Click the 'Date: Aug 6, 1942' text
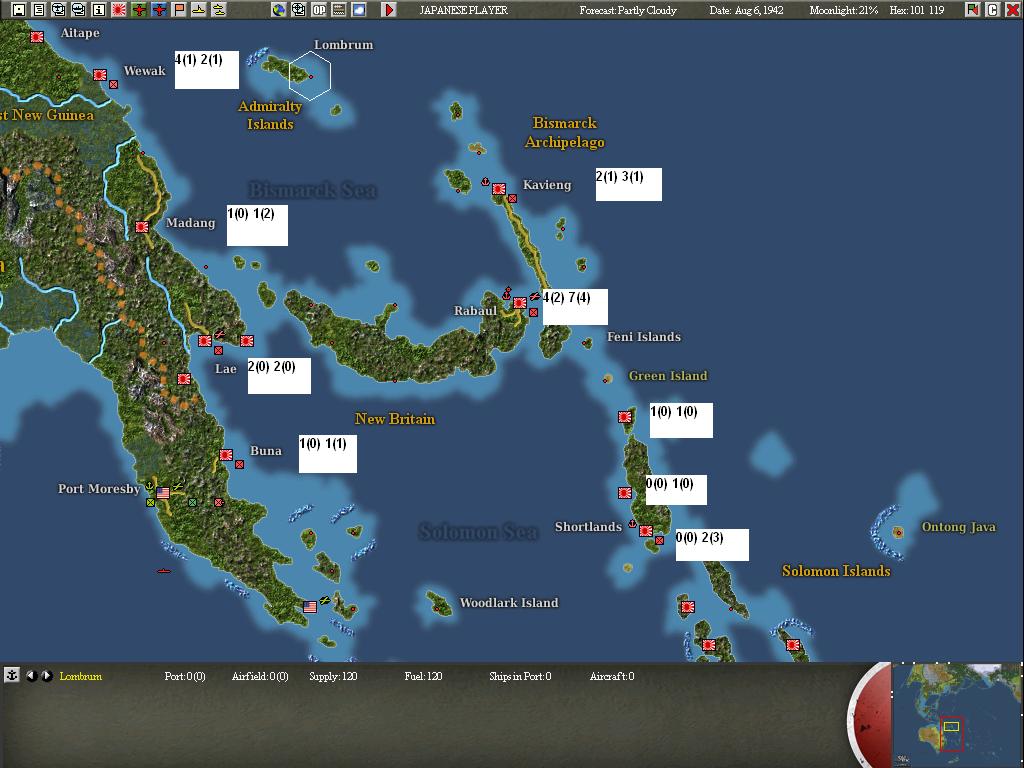The width and height of the screenshot is (1024, 768). click(x=746, y=10)
